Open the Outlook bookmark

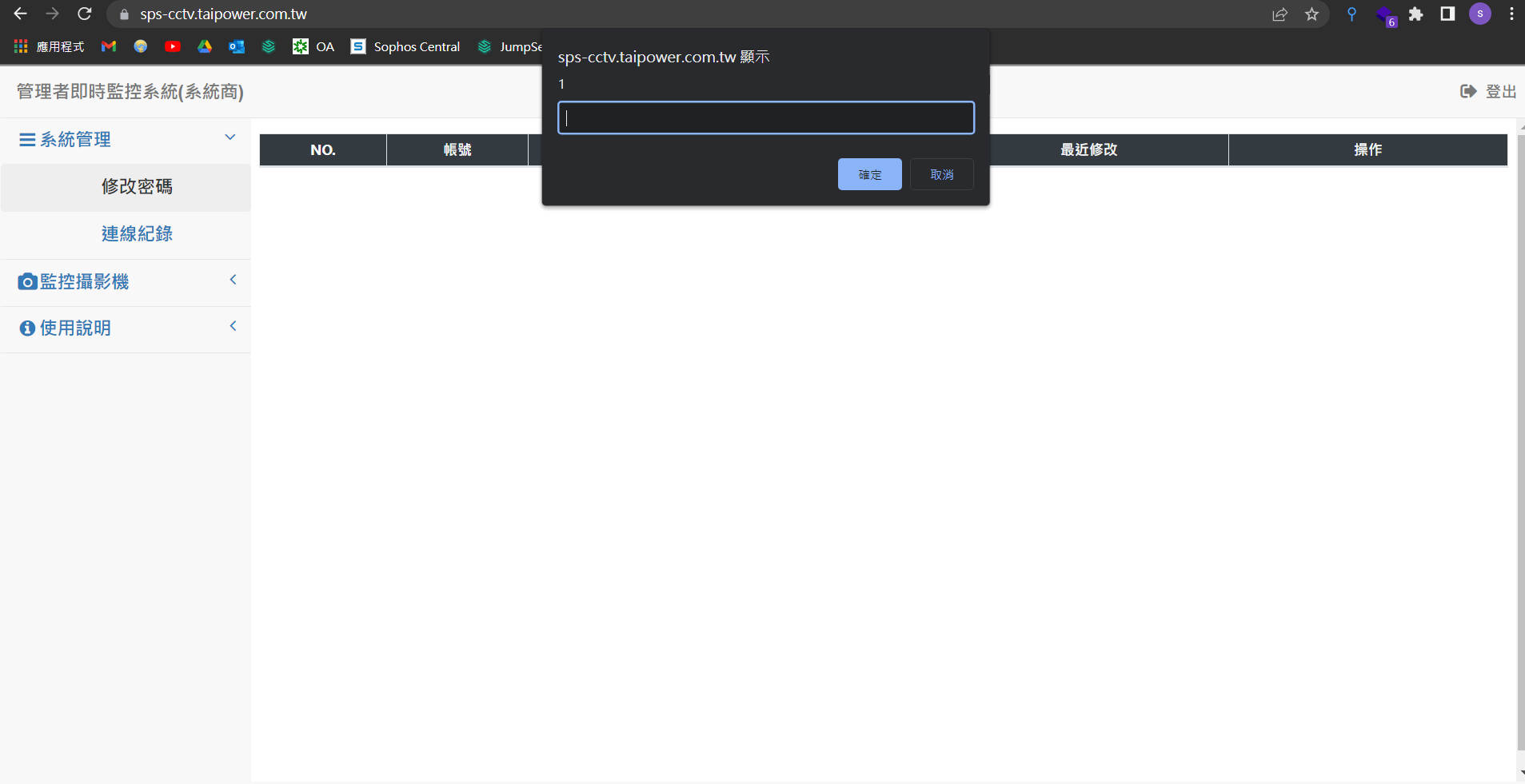[x=237, y=46]
